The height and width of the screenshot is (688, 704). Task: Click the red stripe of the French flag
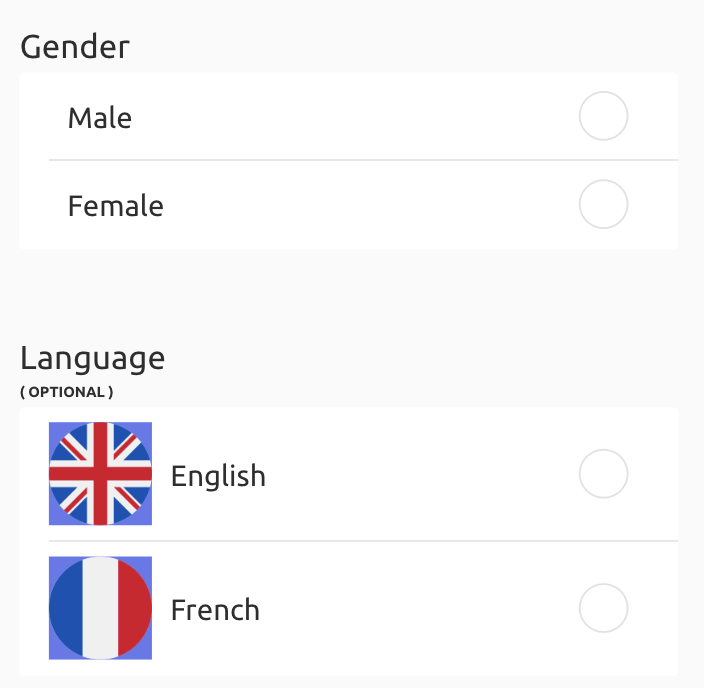(x=134, y=608)
